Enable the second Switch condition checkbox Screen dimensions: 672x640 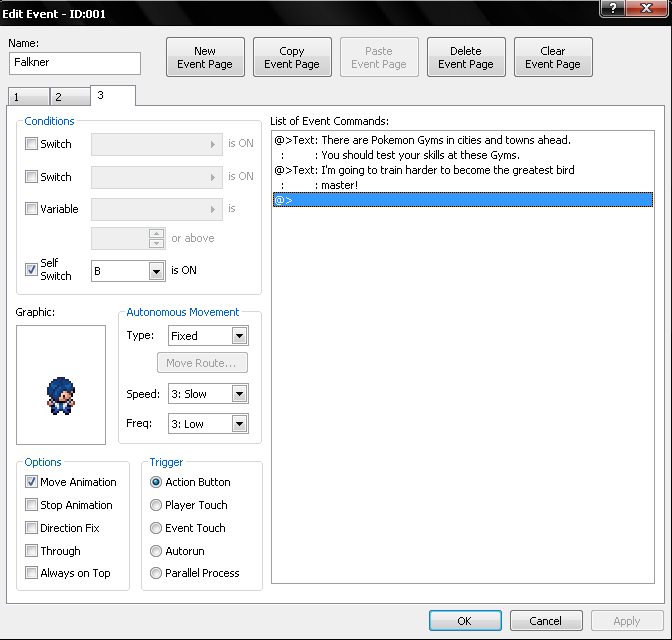pyautogui.click(x=31, y=176)
